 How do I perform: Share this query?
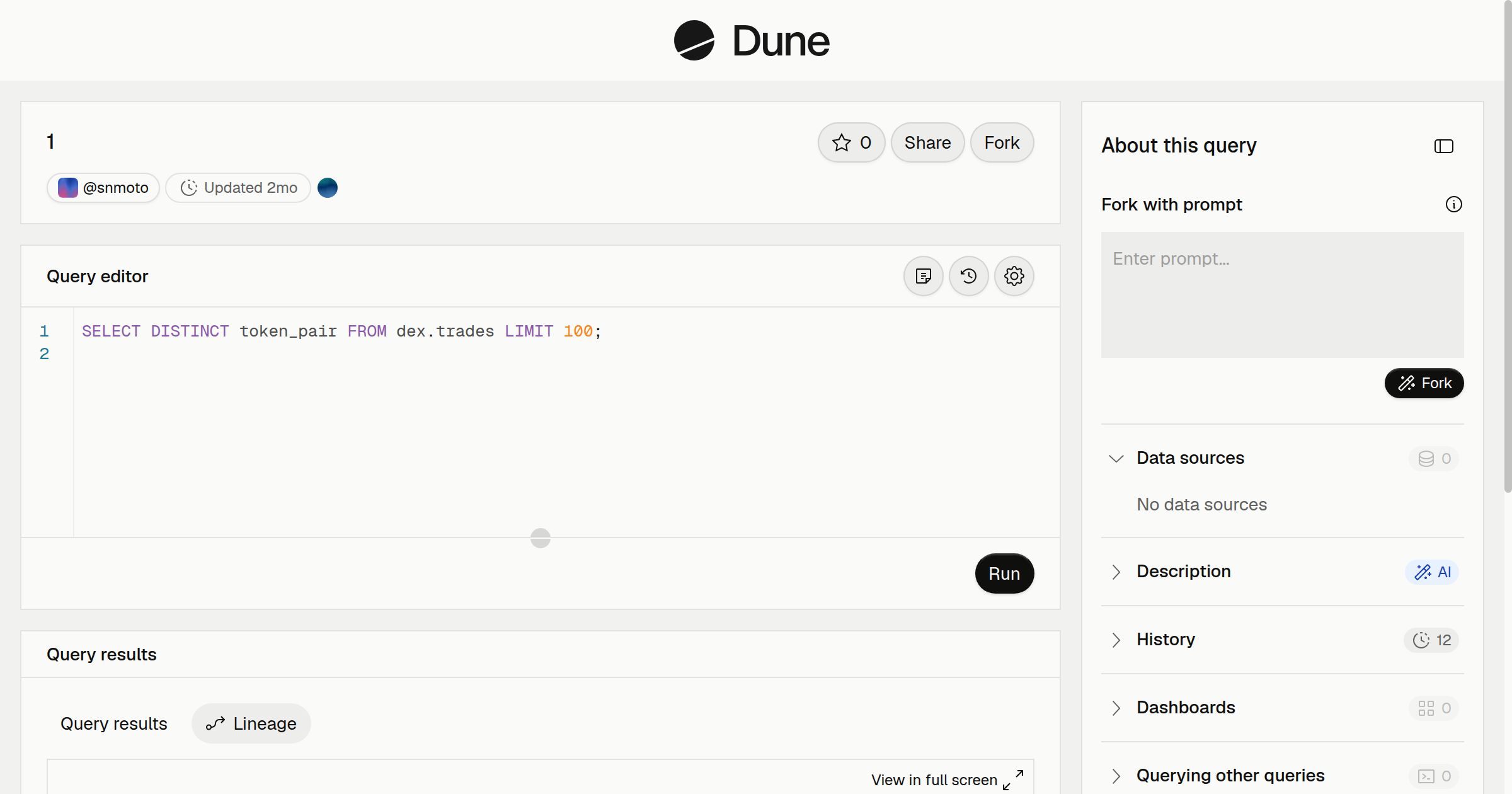927,142
